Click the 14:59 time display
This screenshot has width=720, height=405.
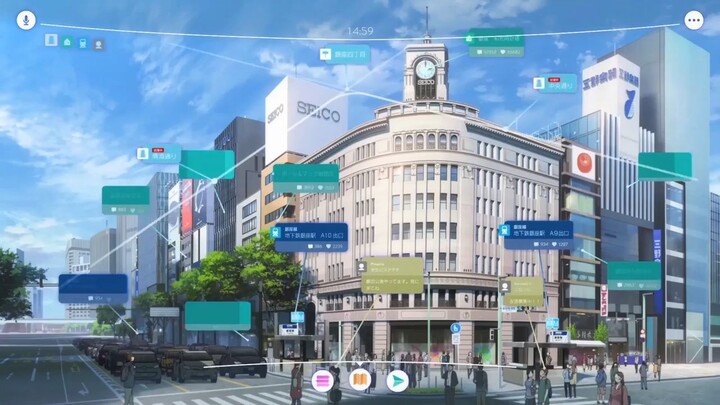point(360,31)
